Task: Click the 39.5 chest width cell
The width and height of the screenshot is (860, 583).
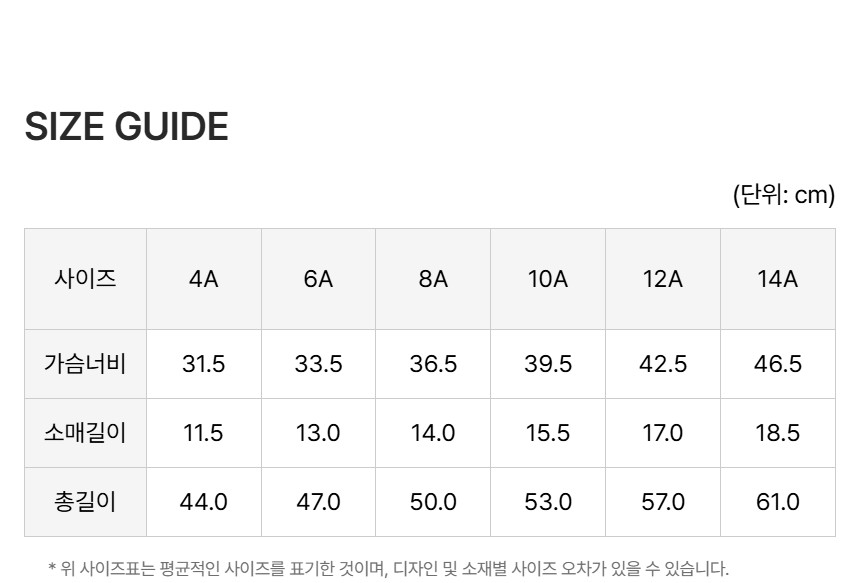Action: tap(548, 364)
